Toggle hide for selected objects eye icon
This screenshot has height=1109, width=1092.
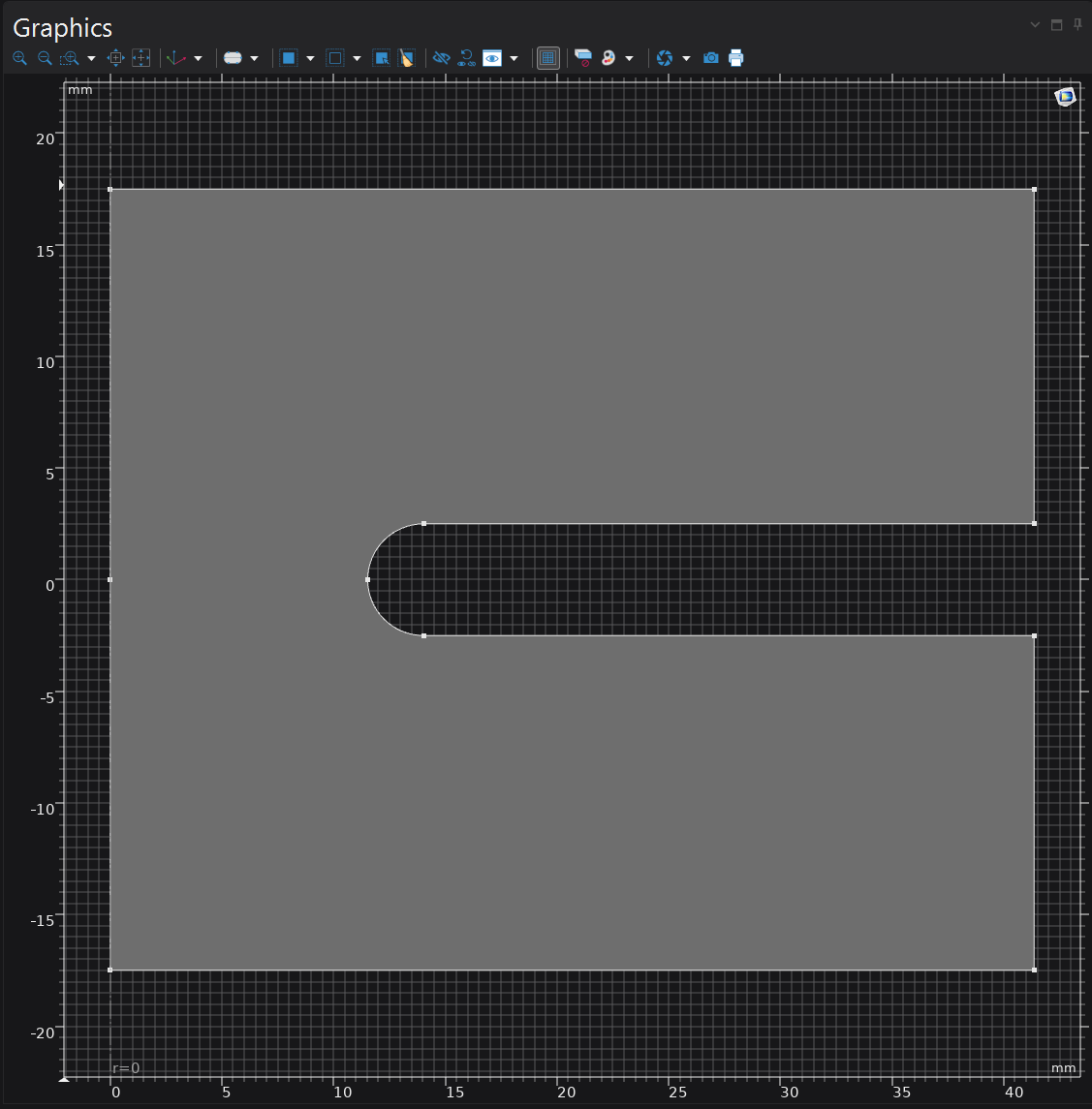(442, 58)
